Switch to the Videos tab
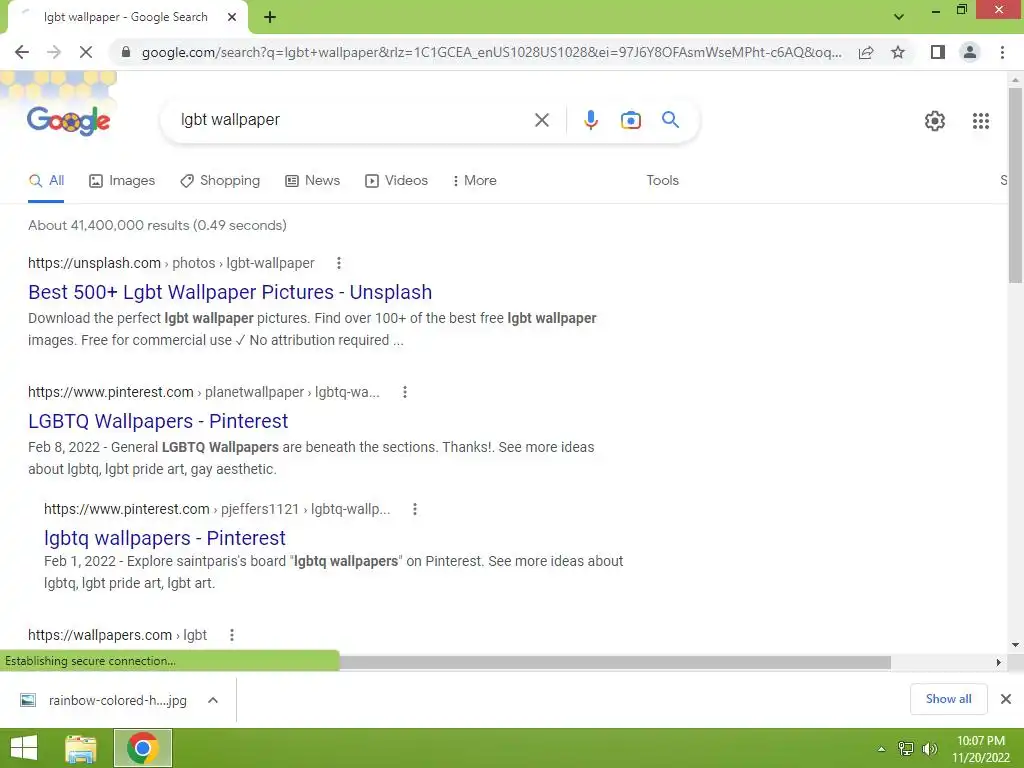This screenshot has height=768, width=1024. (396, 181)
